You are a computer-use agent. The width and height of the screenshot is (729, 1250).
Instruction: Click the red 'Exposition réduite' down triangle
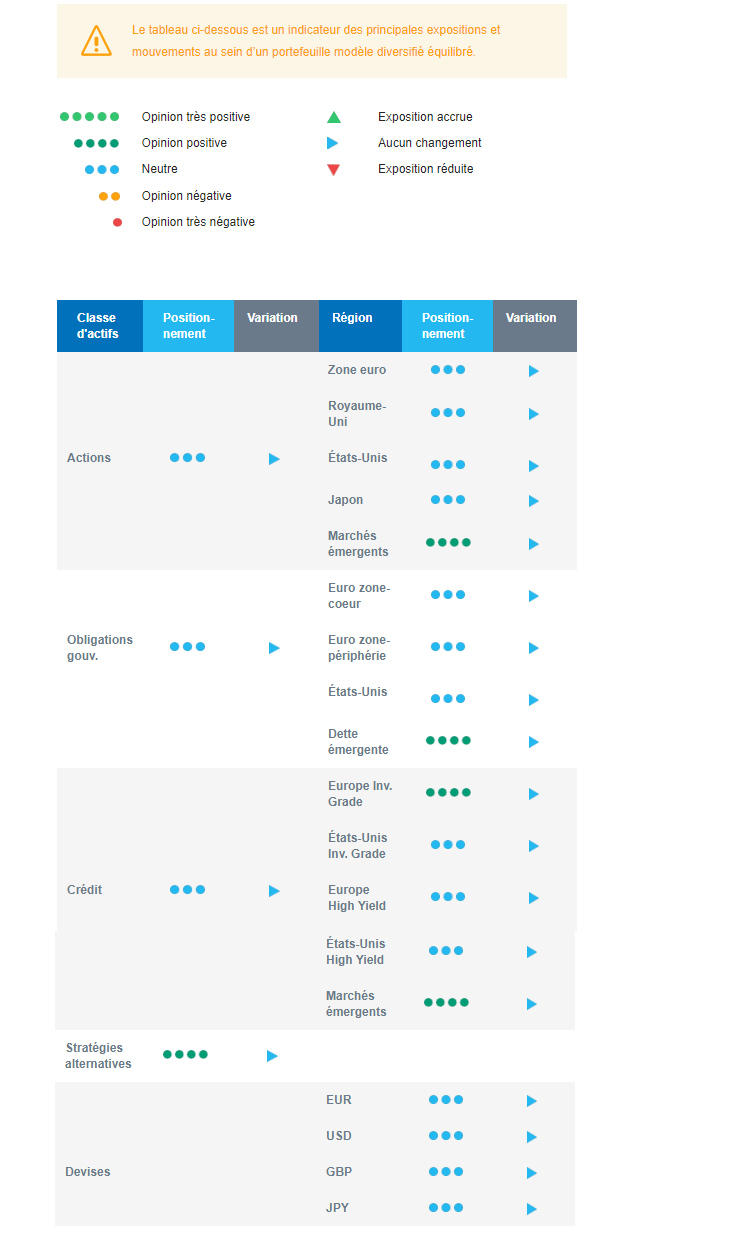pyautogui.click(x=334, y=170)
